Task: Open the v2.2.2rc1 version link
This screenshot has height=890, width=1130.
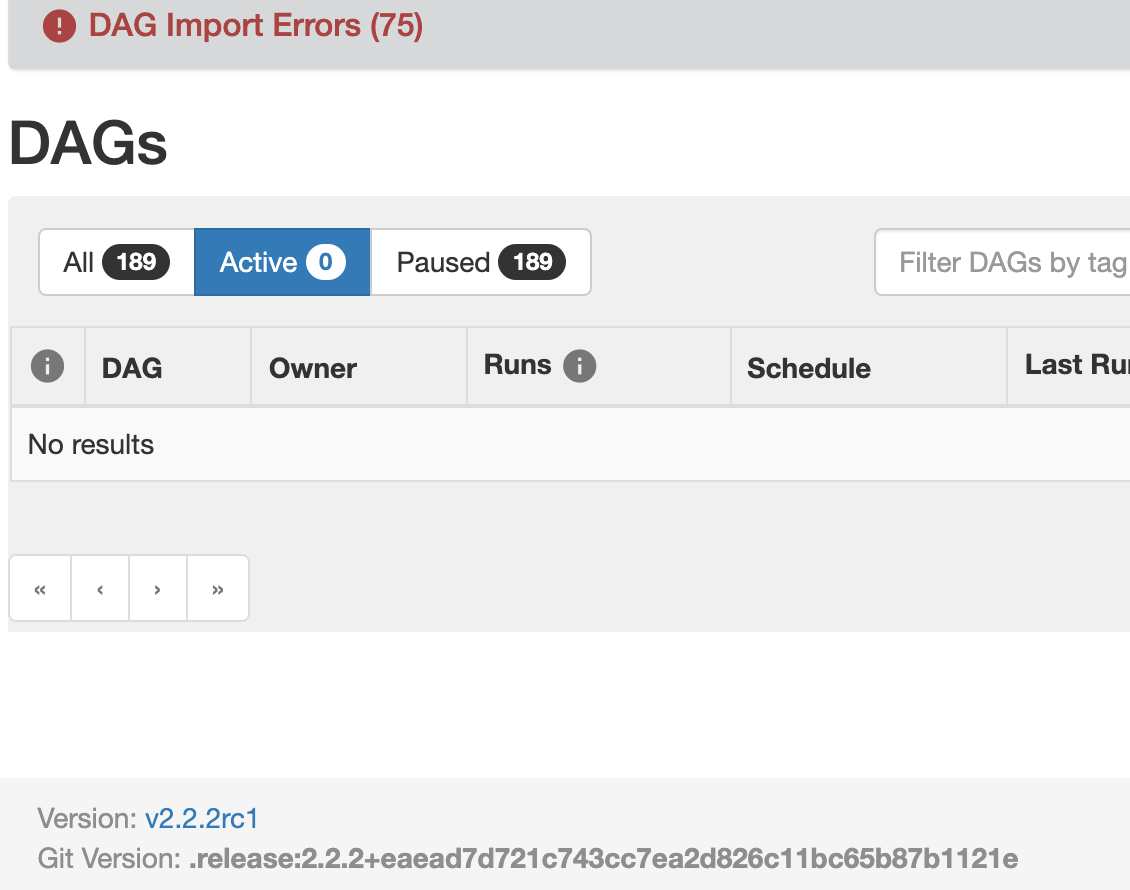Action: 201,818
